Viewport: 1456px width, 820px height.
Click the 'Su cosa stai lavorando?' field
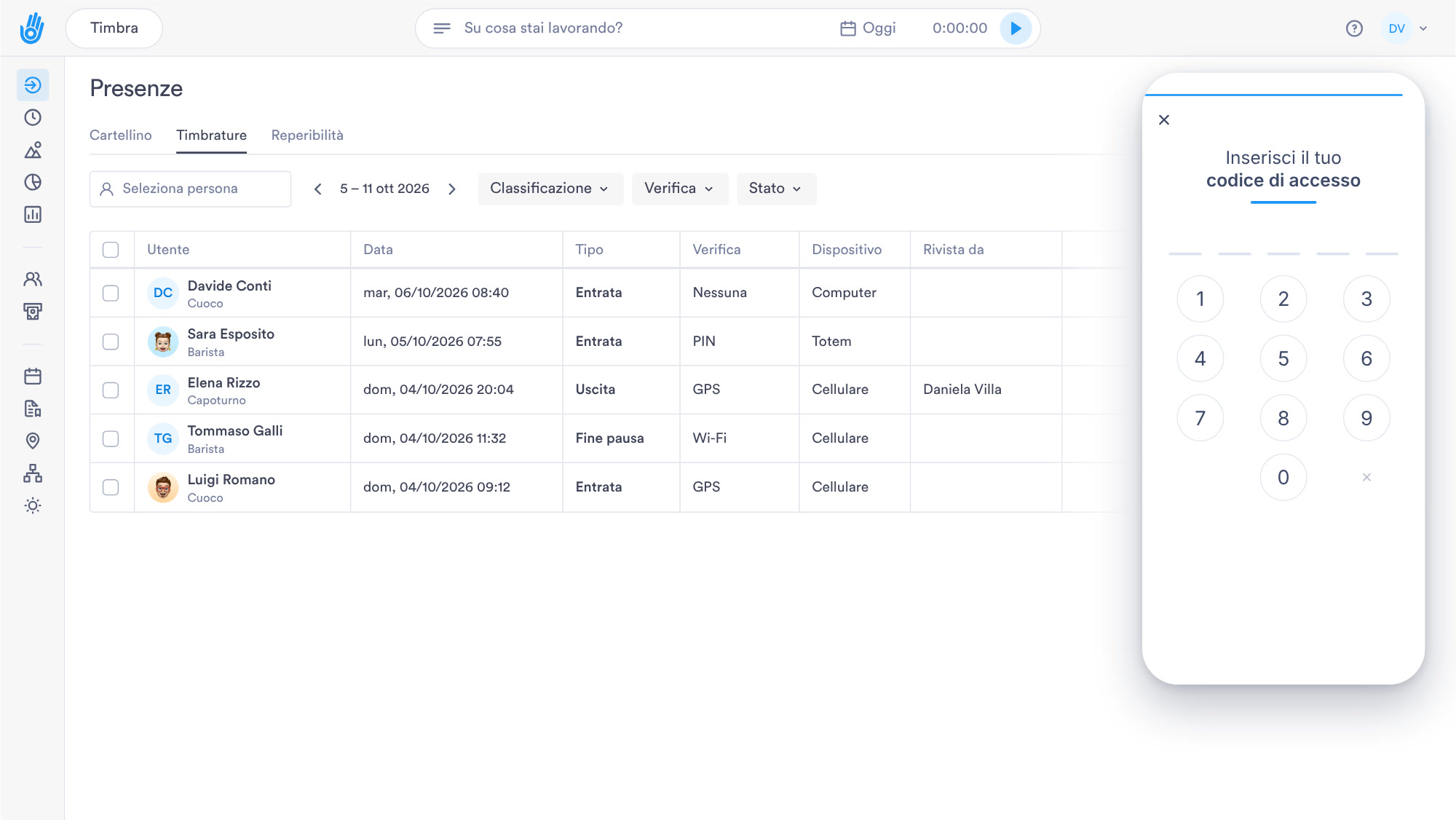pyautogui.click(x=543, y=28)
